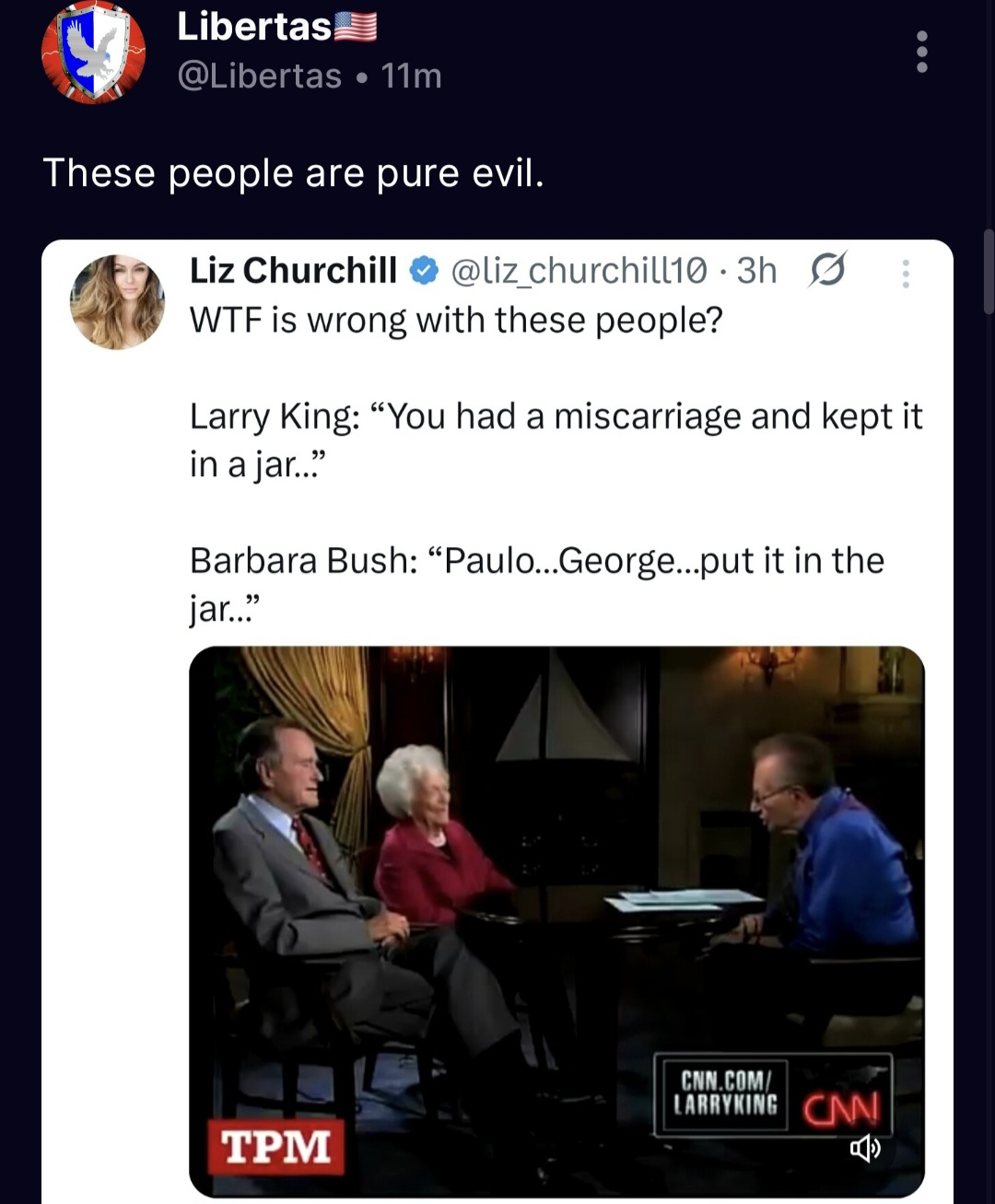Click the CNN logo watermark on the video
Viewport: 995px width, 1204px height.
[844, 1109]
